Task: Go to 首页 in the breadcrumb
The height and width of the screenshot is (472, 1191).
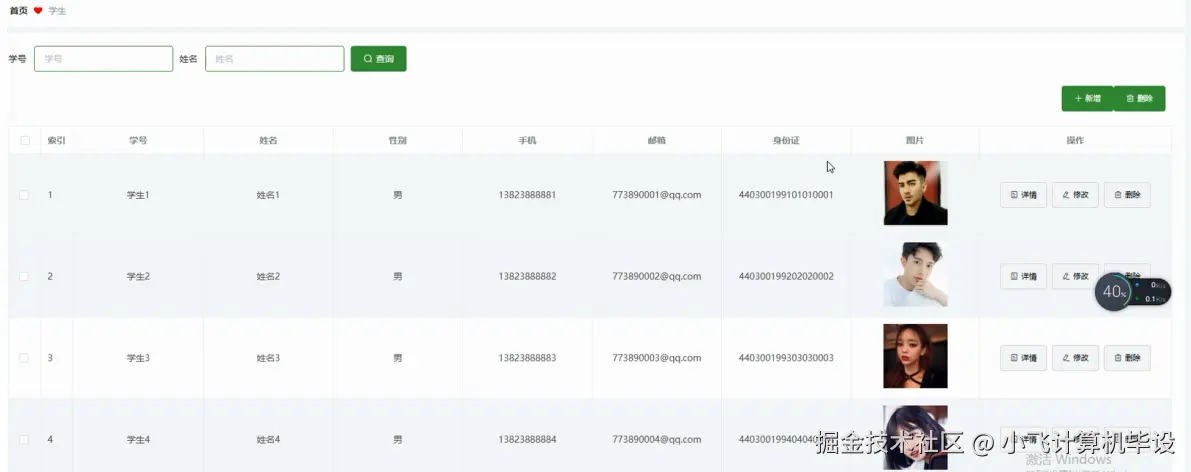Action: tap(18, 11)
